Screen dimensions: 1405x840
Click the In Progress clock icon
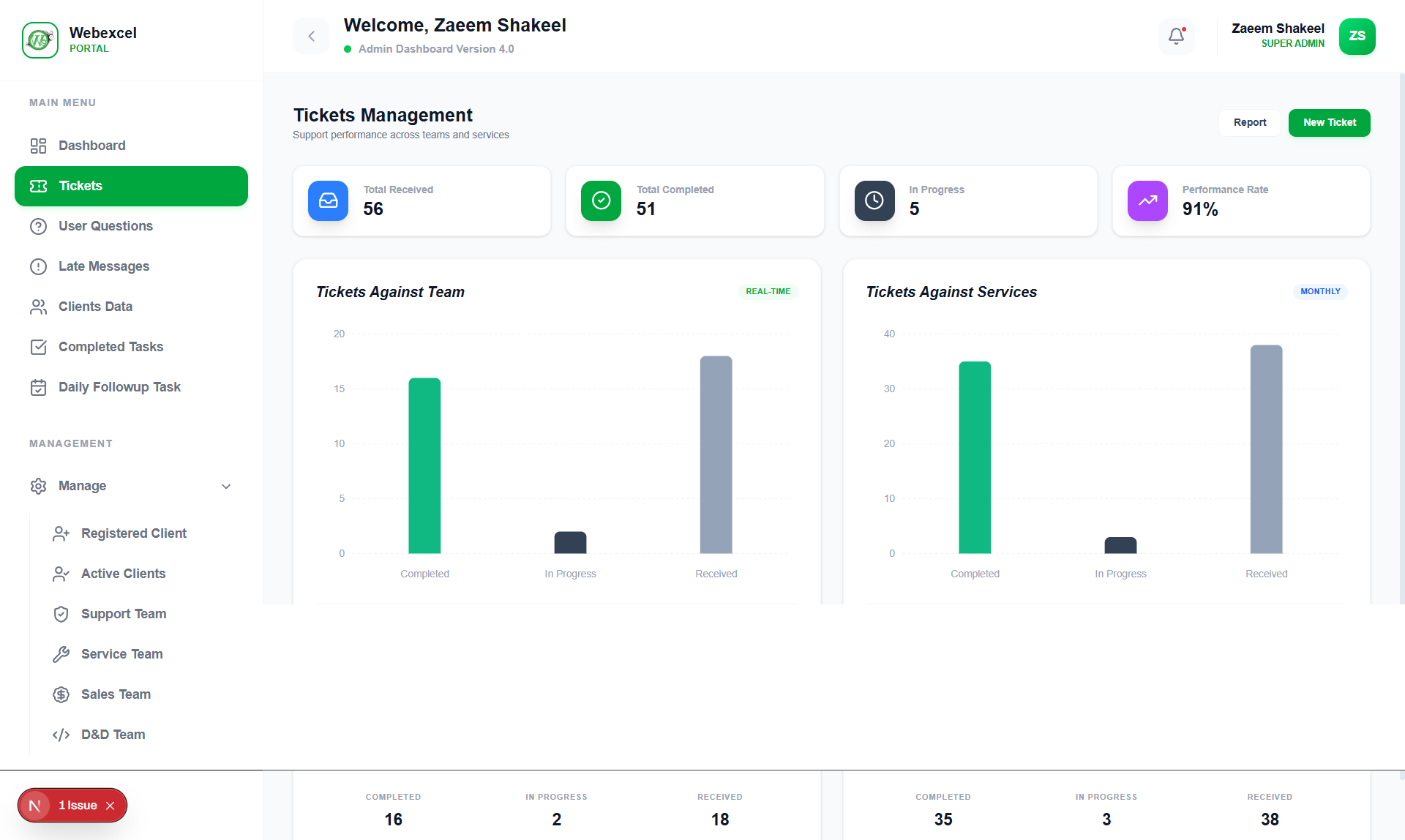pos(874,200)
